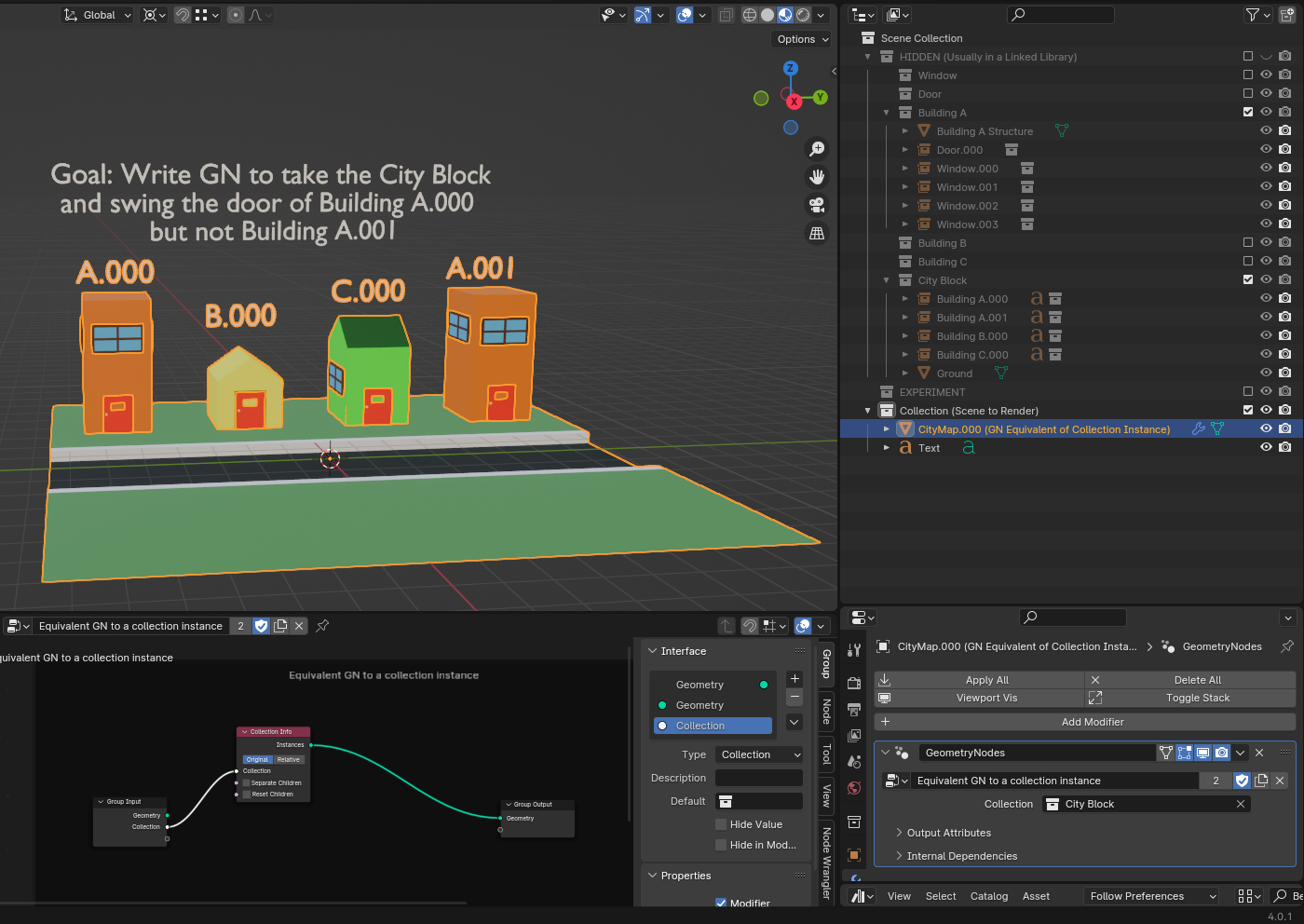Uncheck the City Block collection checkbox
The image size is (1304, 924).
coord(1248,280)
